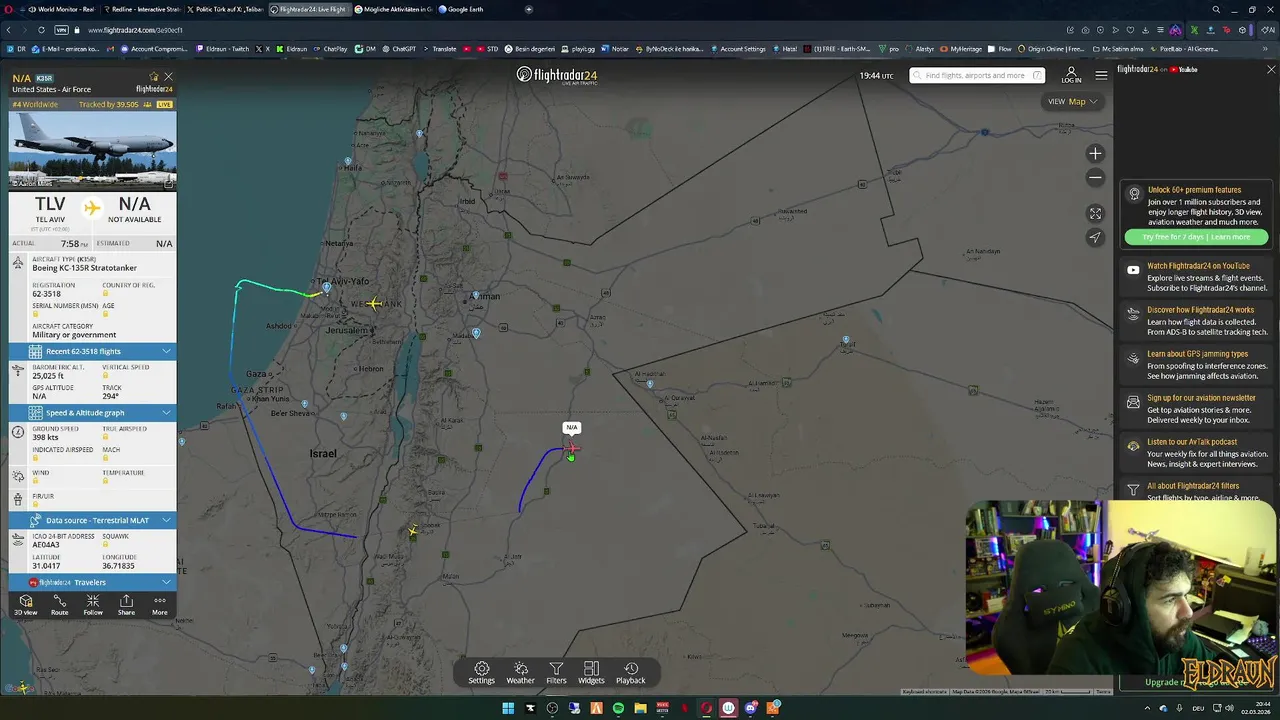Screen dimensions: 1280x720
Task: Open the More options in flight panel
Action: (159, 605)
